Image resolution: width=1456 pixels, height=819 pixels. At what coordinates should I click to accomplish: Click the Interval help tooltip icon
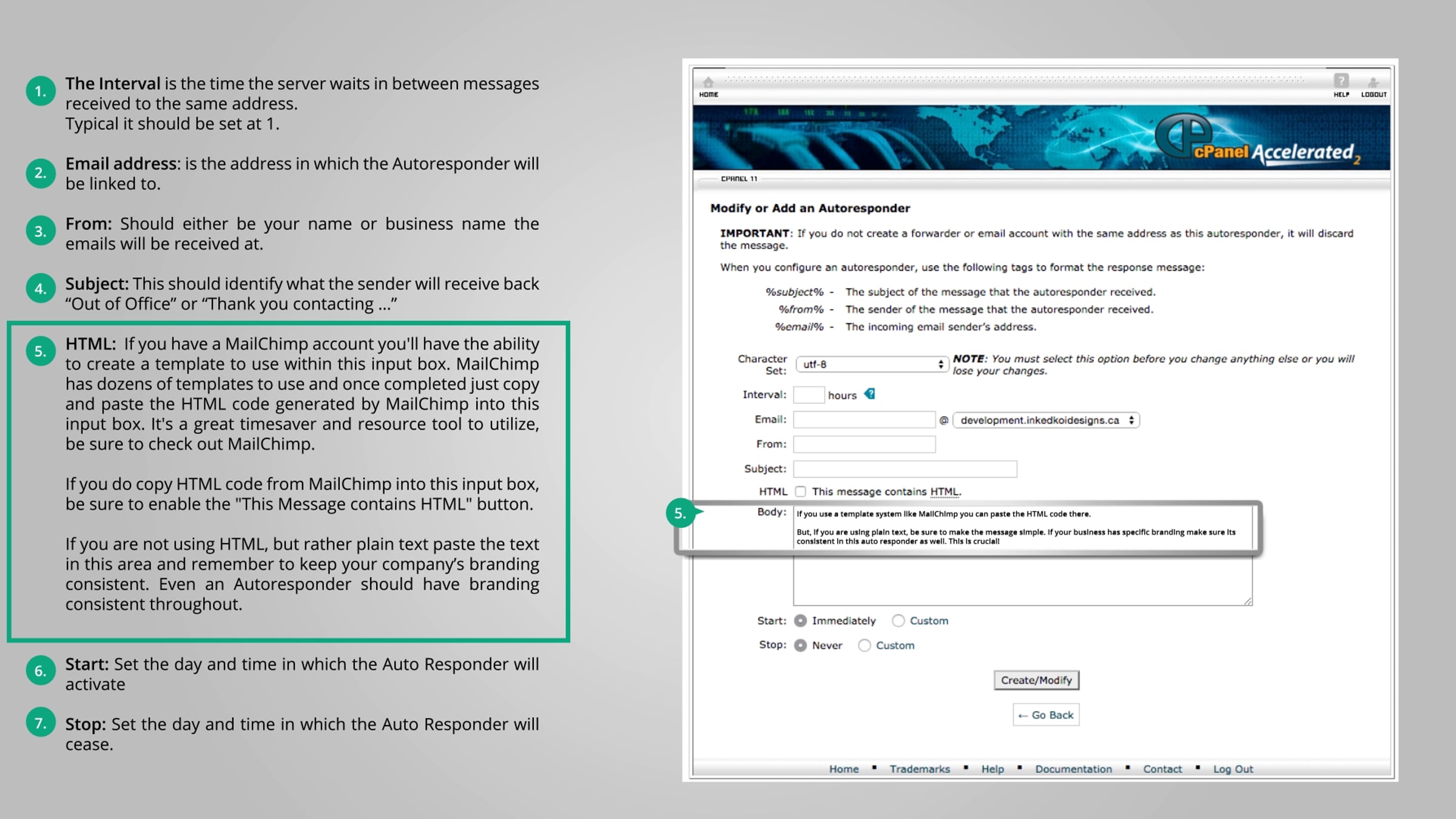tap(870, 394)
